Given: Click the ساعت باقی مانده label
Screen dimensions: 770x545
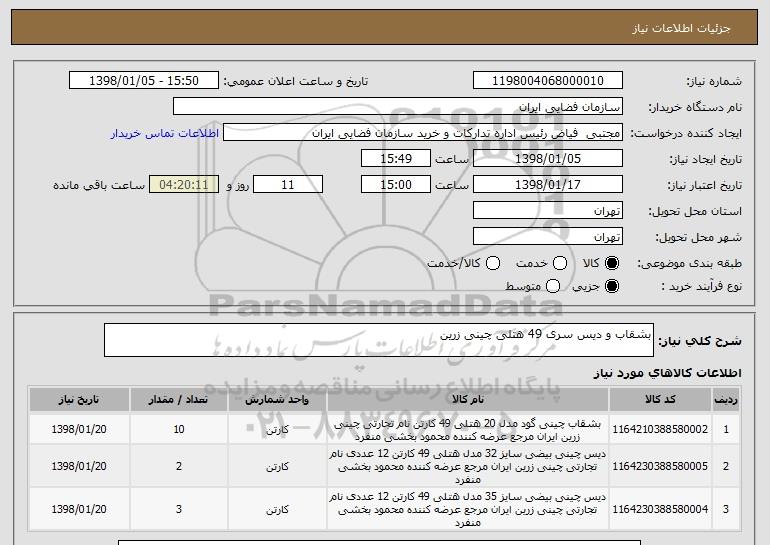Looking at the screenshot, I should click(99, 185).
